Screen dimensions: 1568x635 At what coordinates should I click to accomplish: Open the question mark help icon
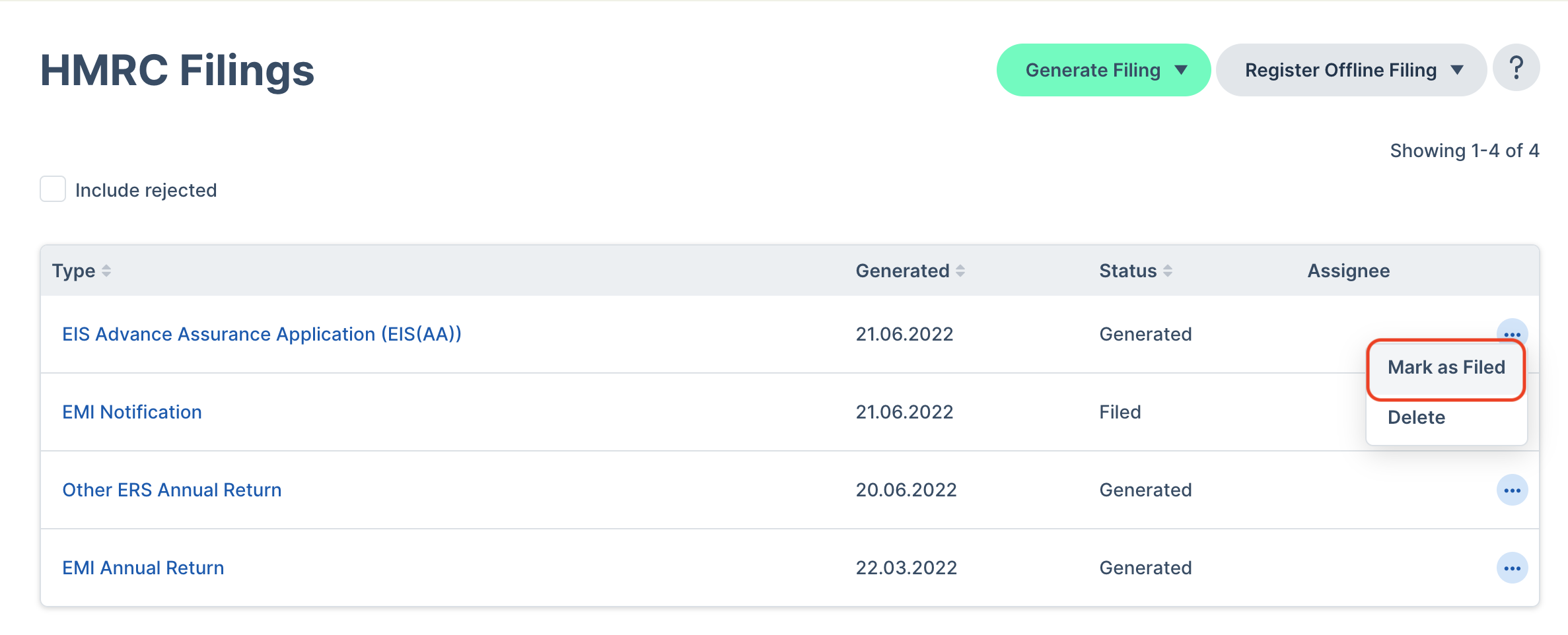pos(1516,68)
